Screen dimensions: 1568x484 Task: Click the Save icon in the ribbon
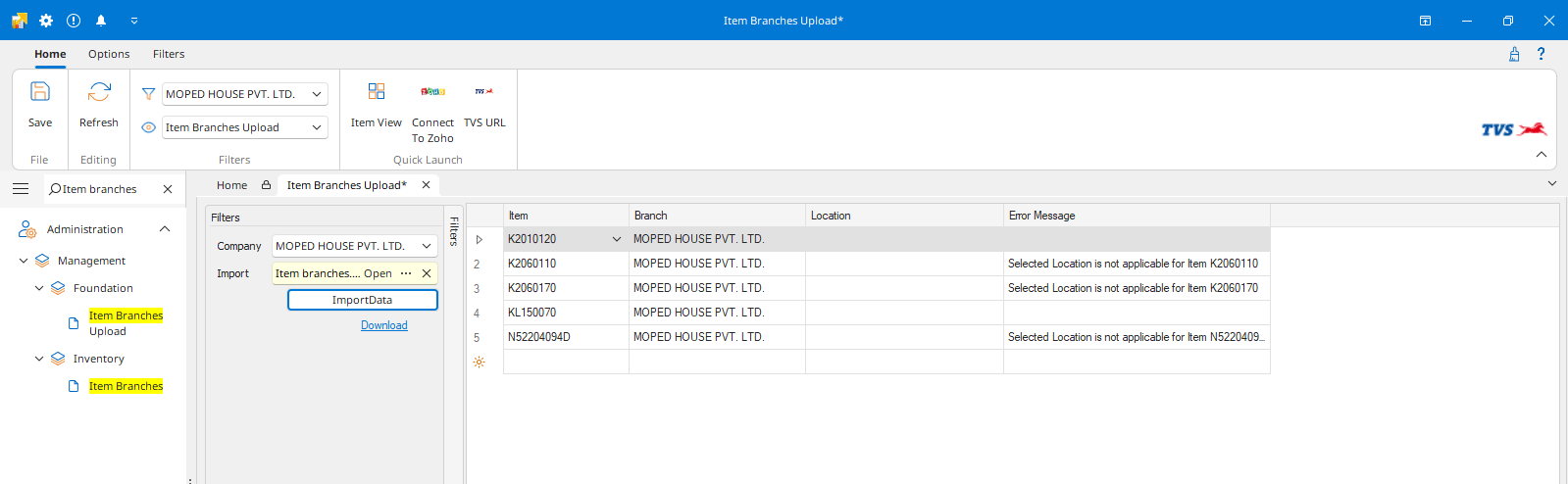(40, 93)
